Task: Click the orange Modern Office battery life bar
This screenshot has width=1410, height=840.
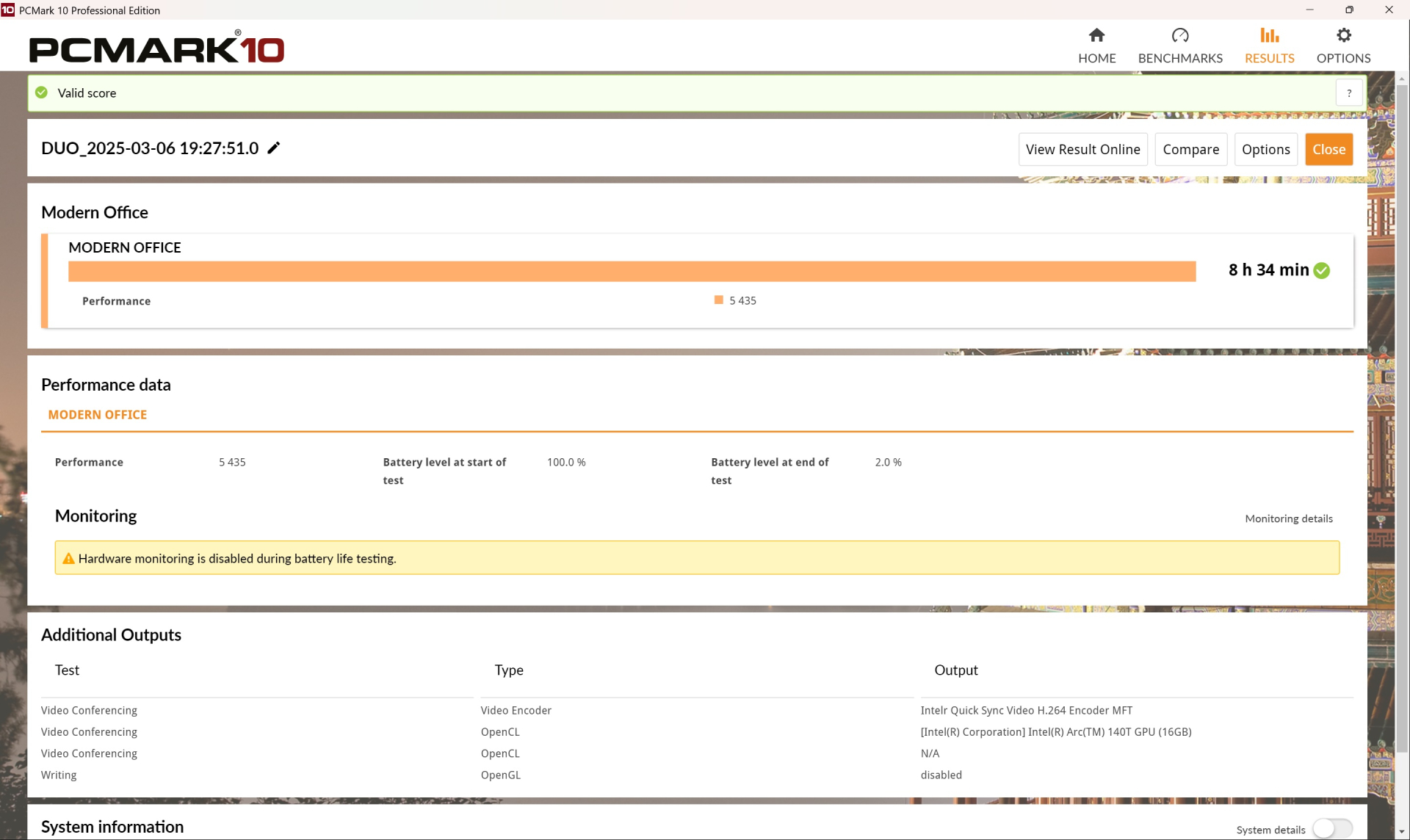Action: click(632, 271)
